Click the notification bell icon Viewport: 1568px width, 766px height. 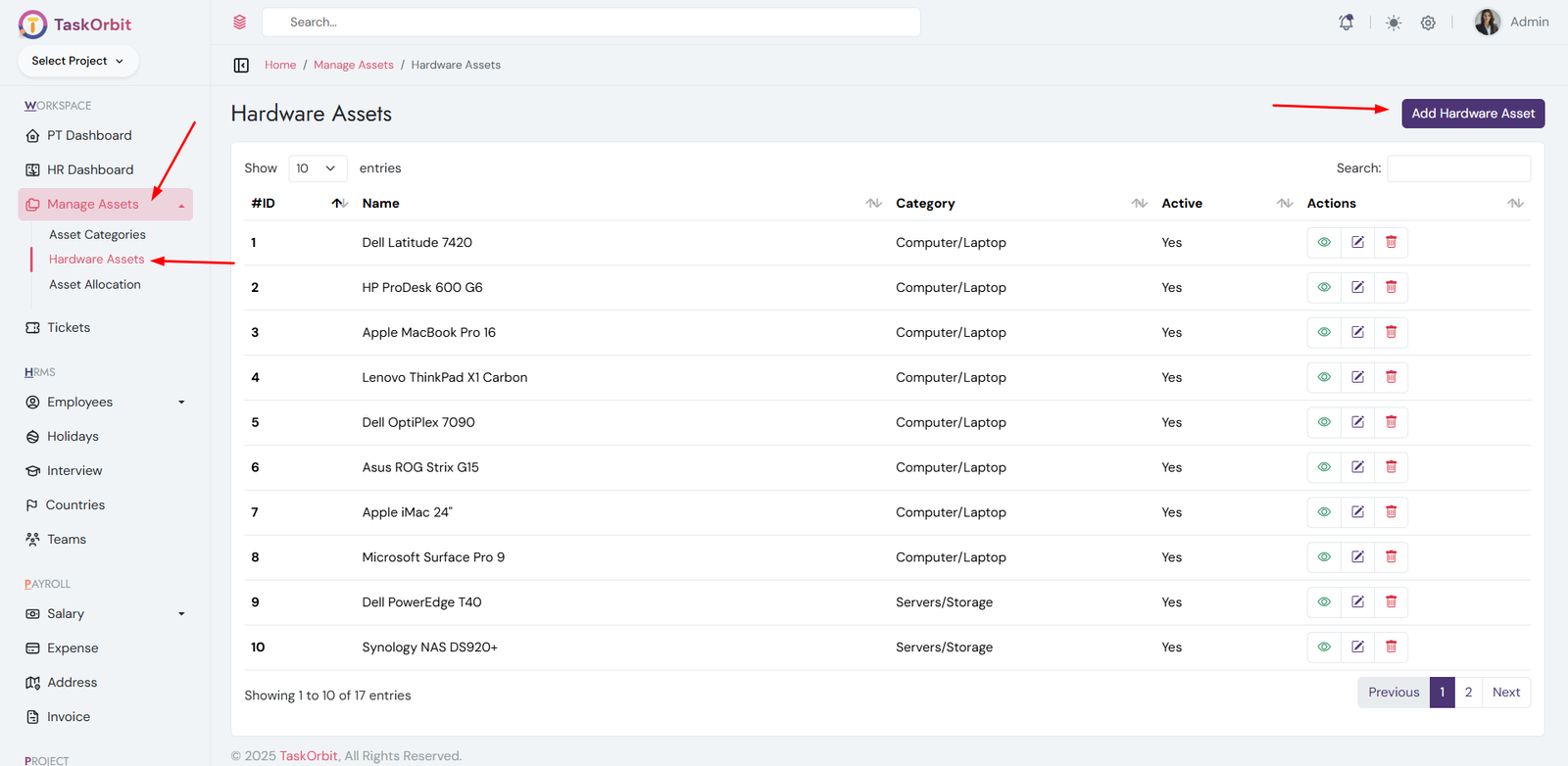(x=1347, y=23)
